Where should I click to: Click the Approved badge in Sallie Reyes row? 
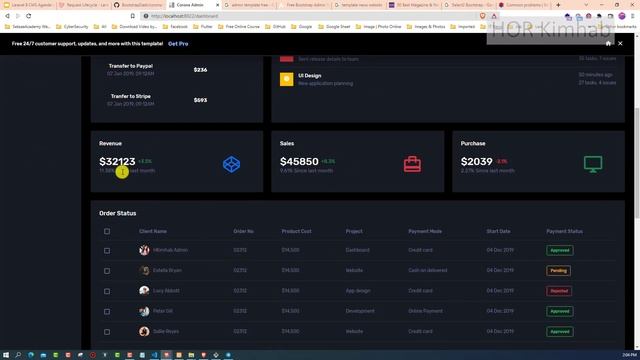coord(560,332)
